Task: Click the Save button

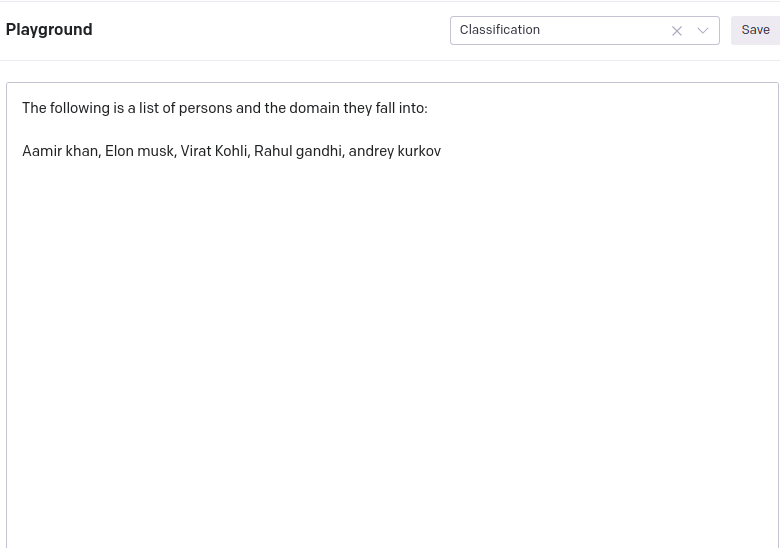Action: [755, 30]
